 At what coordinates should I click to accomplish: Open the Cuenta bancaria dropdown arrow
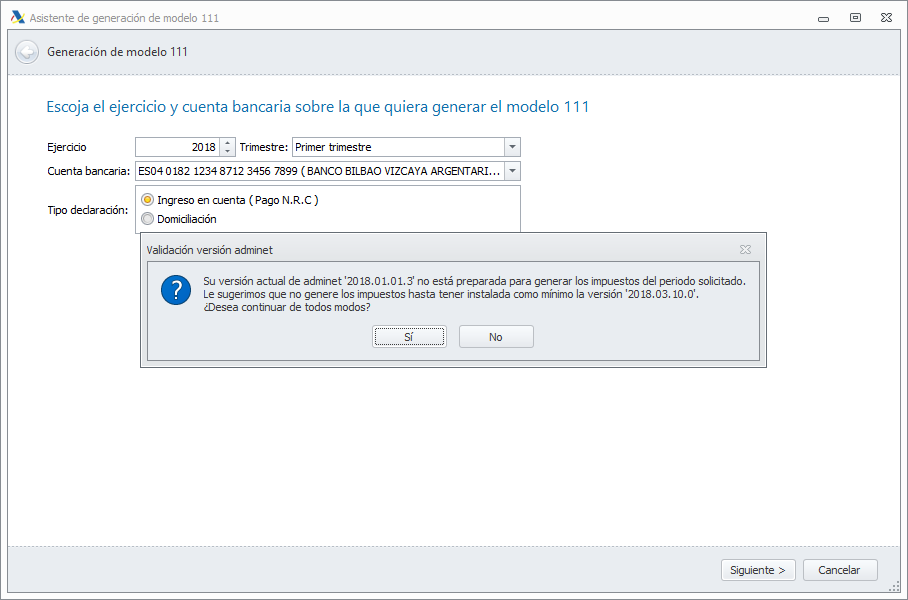pyautogui.click(x=512, y=171)
